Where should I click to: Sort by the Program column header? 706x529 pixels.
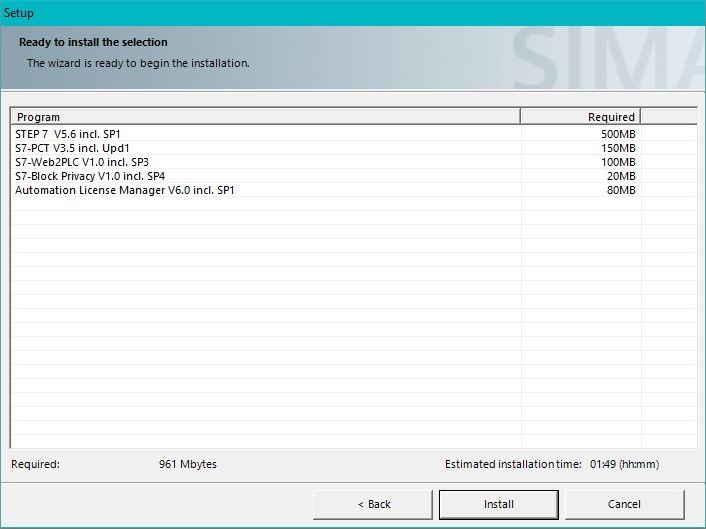click(x=265, y=117)
